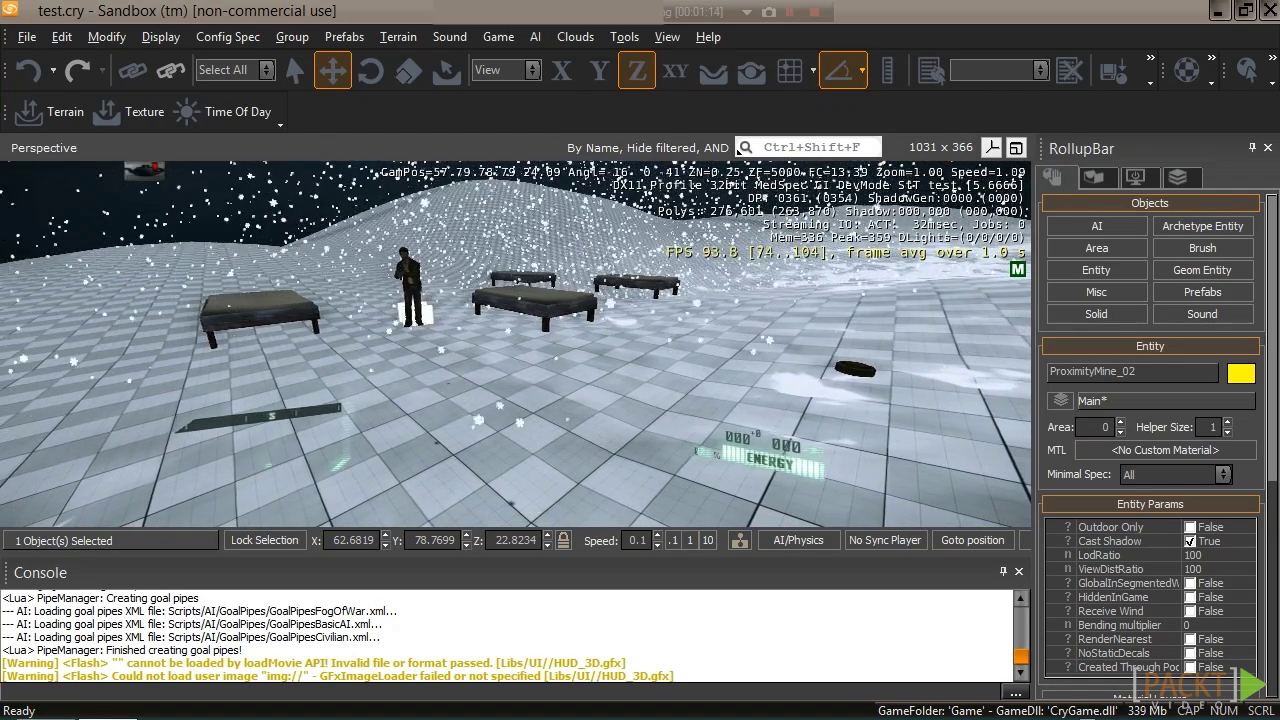Open the Tools menu
The image size is (1280, 720).
point(624,37)
